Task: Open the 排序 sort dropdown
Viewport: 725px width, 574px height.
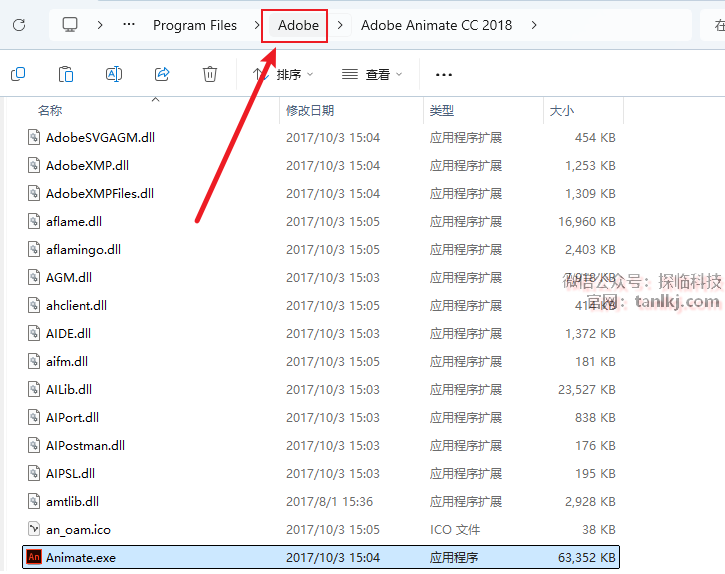Action: pos(283,74)
